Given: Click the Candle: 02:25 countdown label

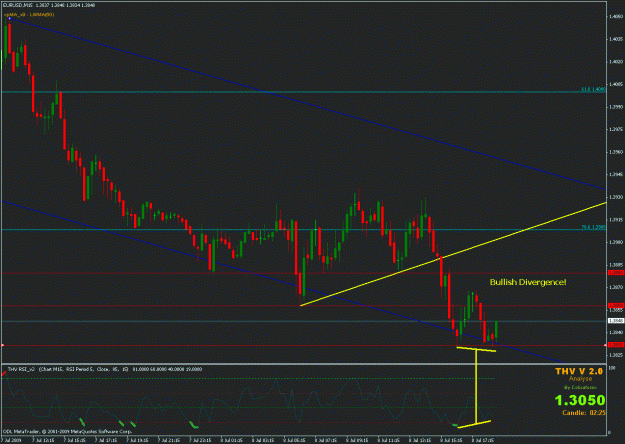Looking at the screenshot, I should coord(584,413).
